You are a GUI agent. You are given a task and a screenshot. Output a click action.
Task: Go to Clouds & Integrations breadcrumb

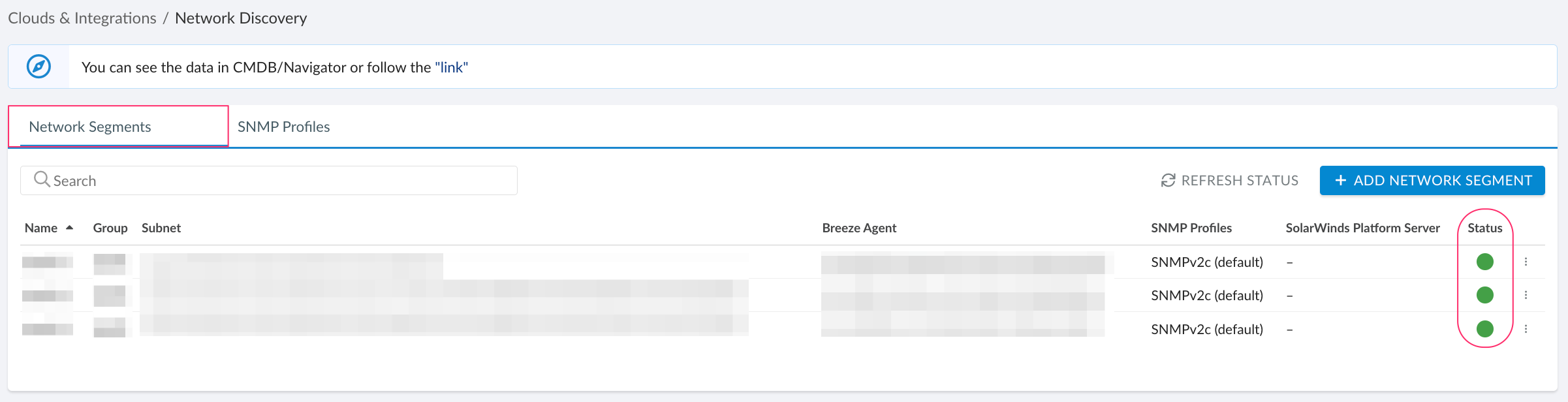click(x=82, y=18)
